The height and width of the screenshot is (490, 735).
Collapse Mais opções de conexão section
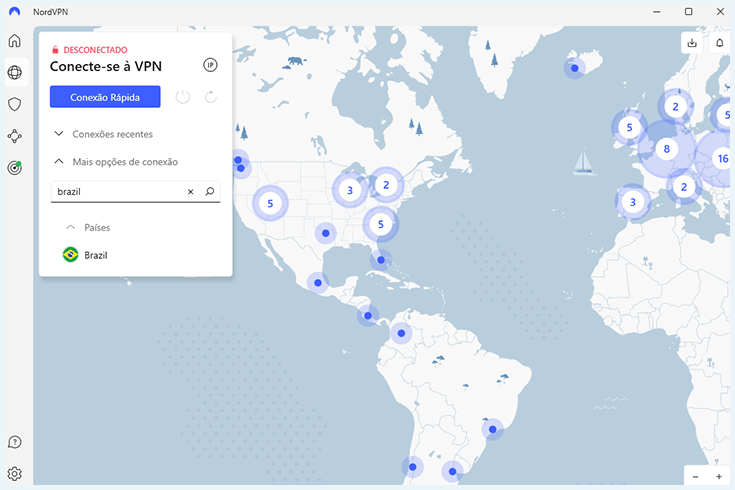(x=116, y=162)
